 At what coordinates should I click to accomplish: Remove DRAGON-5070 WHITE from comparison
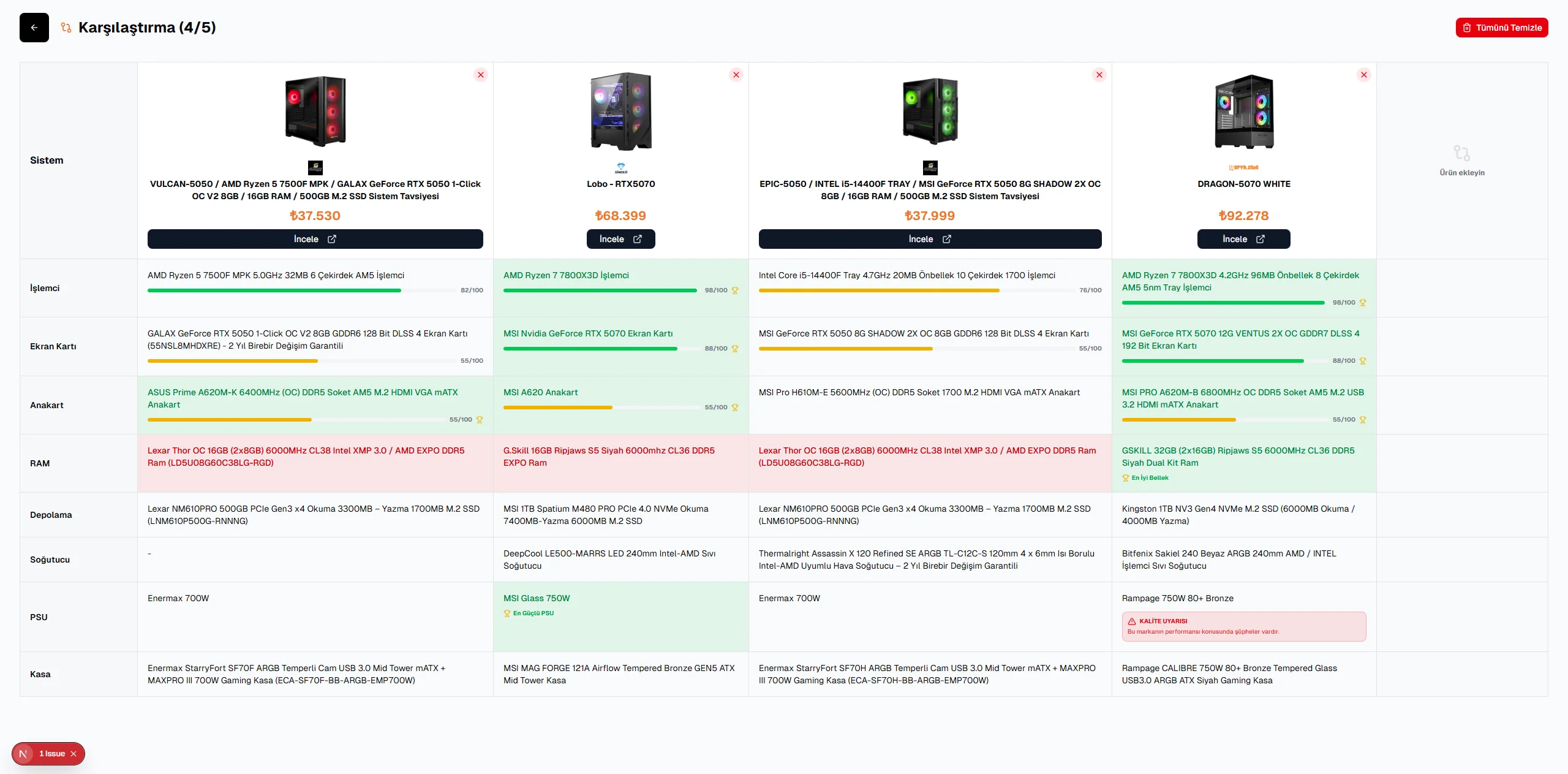click(1364, 75)
